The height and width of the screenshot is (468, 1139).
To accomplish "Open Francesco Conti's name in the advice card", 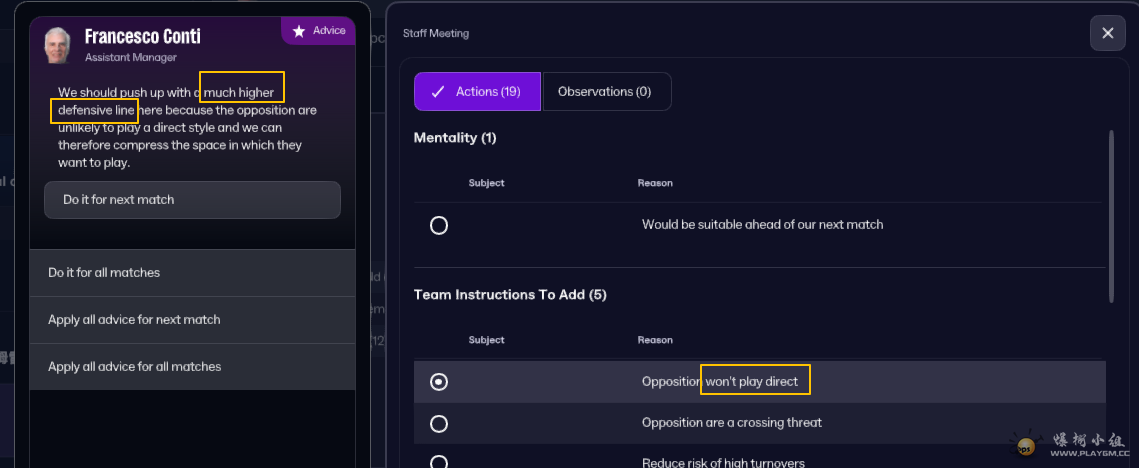I will (143, 37).
